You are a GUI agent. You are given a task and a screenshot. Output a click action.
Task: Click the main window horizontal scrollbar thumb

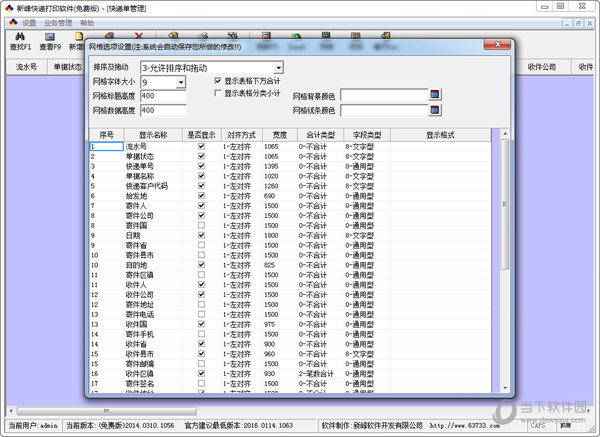pyautogui.click(x=107, y=411)
